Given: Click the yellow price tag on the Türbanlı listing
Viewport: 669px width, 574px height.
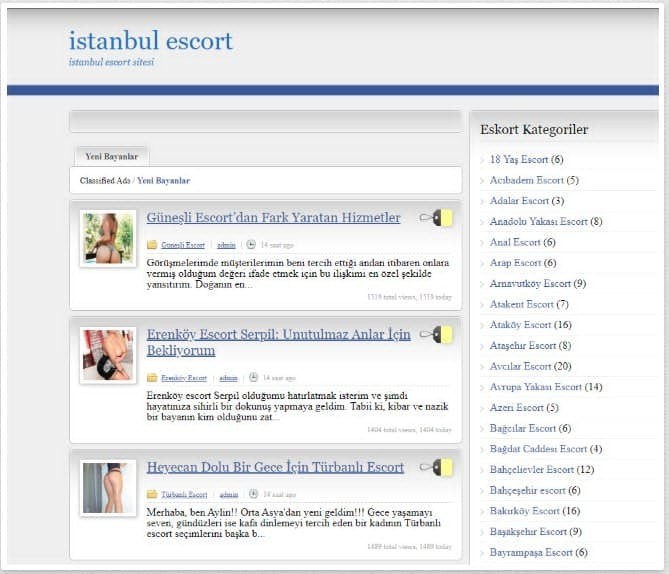Looking at the screenshot, I should click(436, 467).
